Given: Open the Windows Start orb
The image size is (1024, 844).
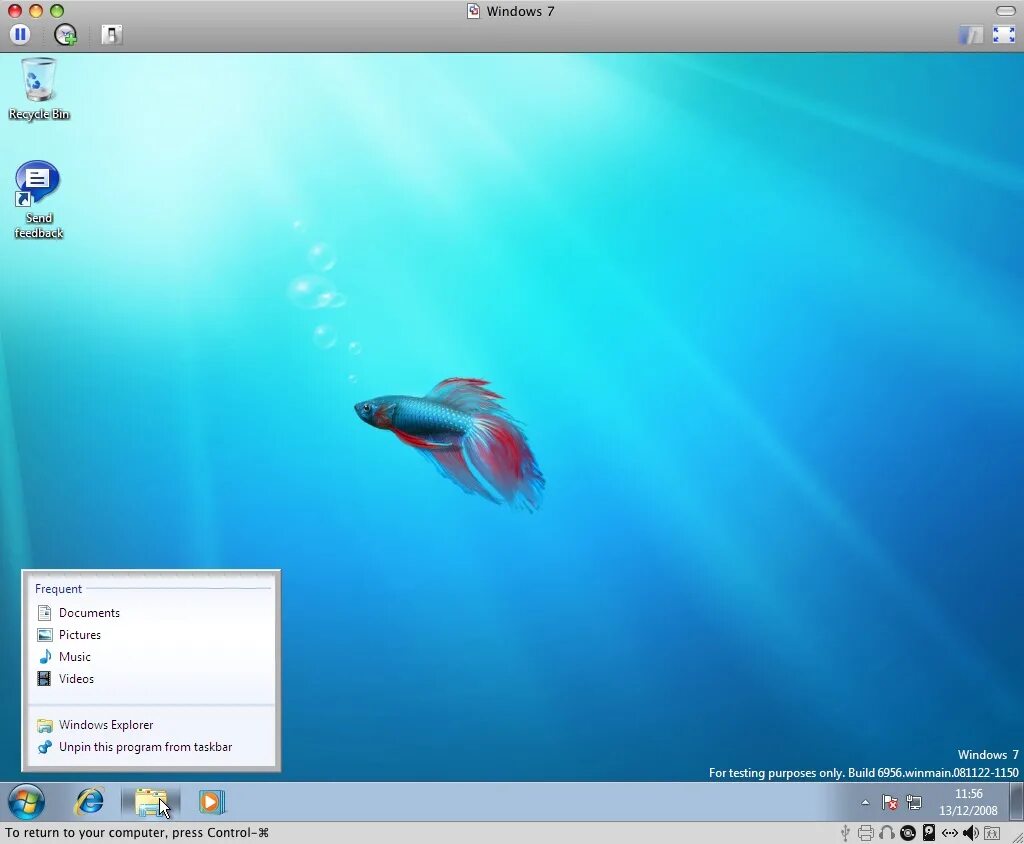Looking at the screenshot, I should (26, 802).
